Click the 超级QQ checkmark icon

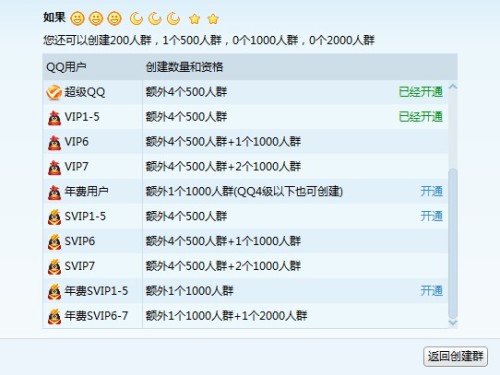click(x=54, y=92)
